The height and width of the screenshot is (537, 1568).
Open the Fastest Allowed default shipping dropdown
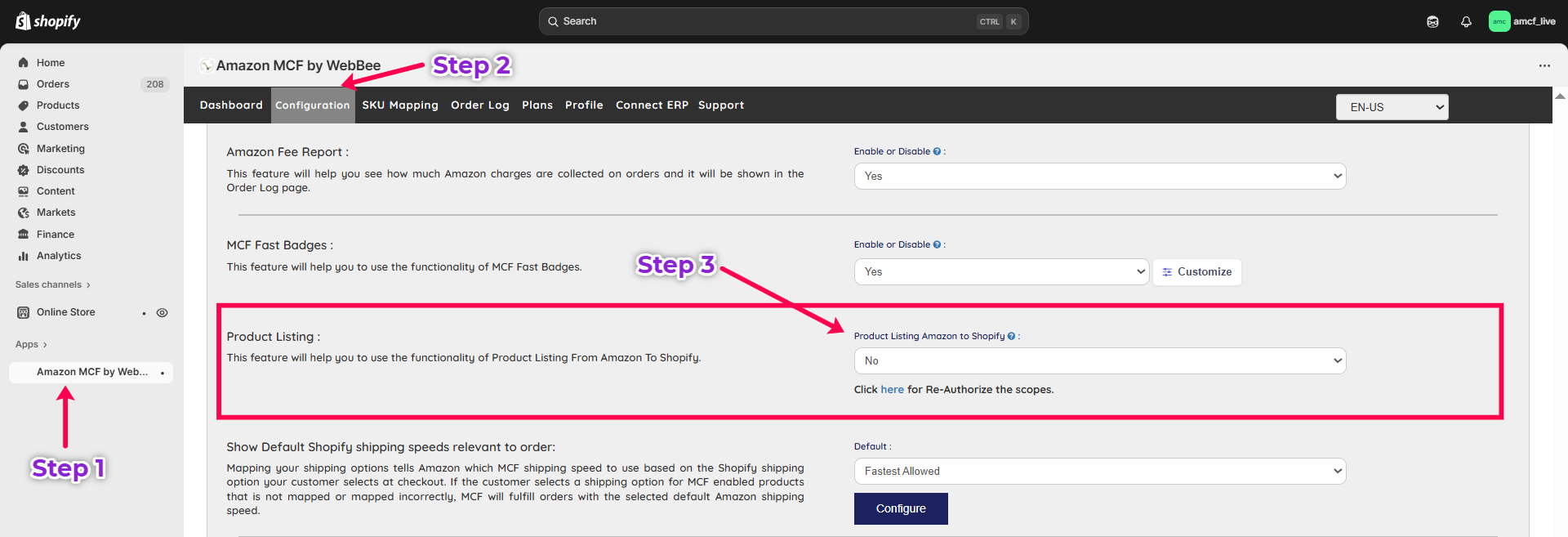point(1099,472)
